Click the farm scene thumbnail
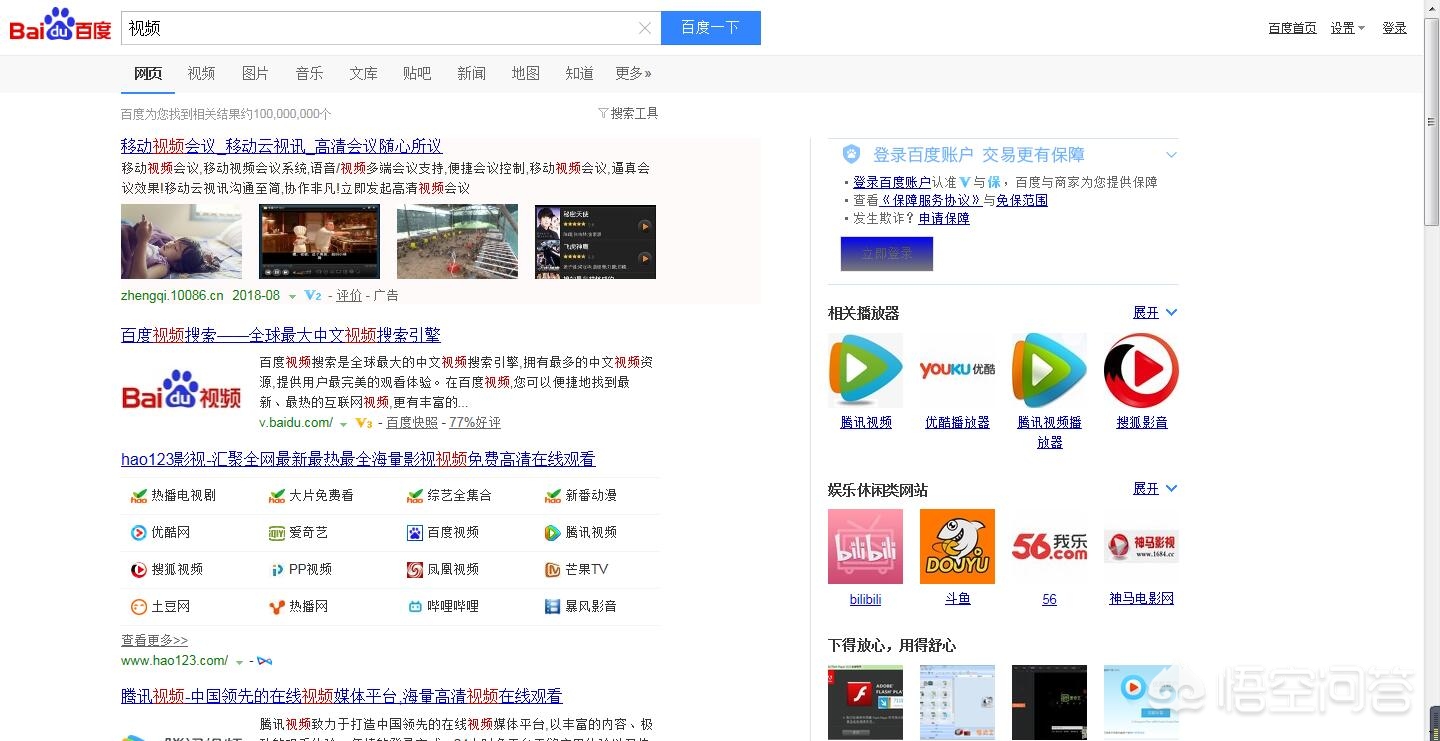Screen dimensions: 1440x741 [457, 241]
